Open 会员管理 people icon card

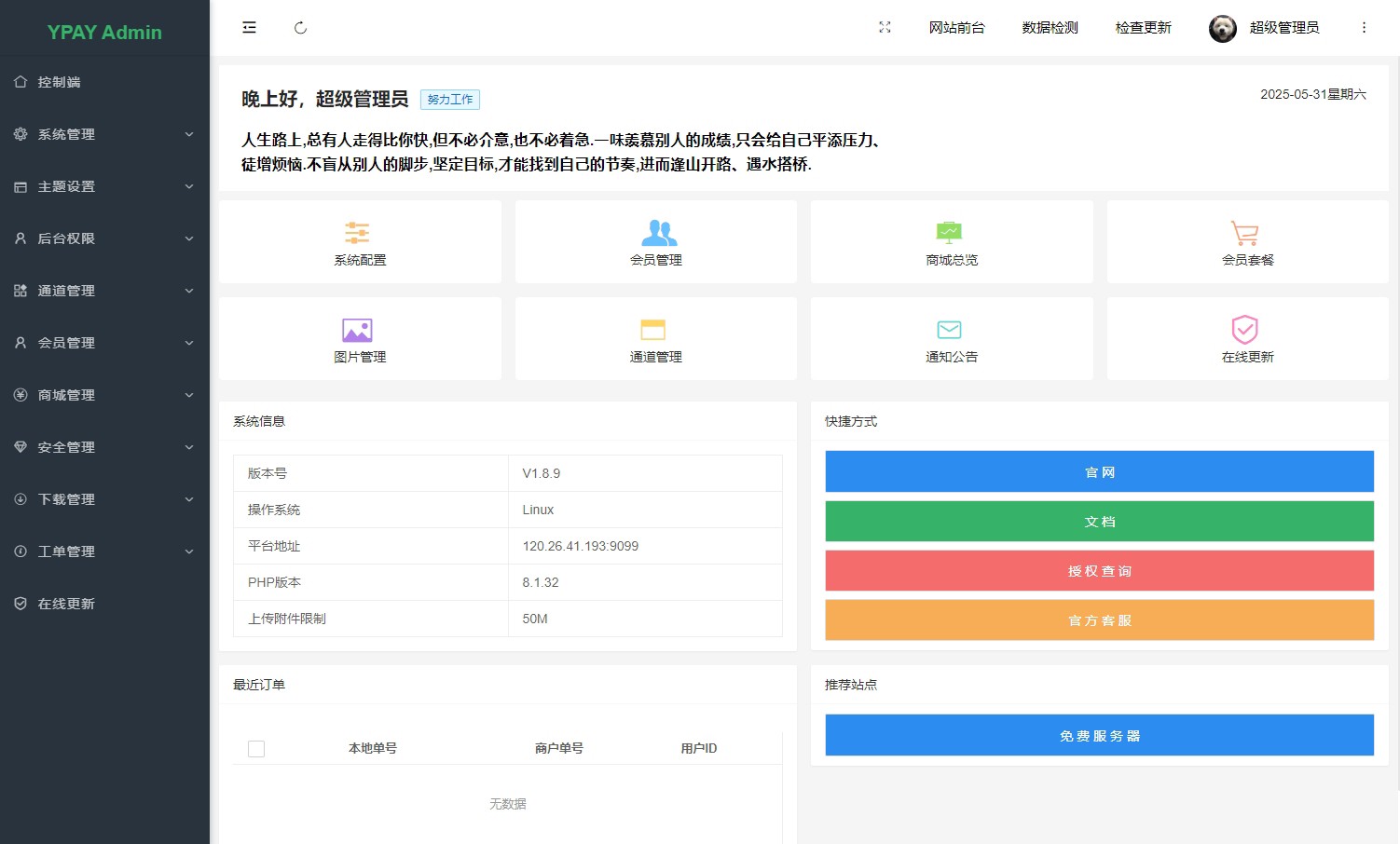[x=658, y=233]
